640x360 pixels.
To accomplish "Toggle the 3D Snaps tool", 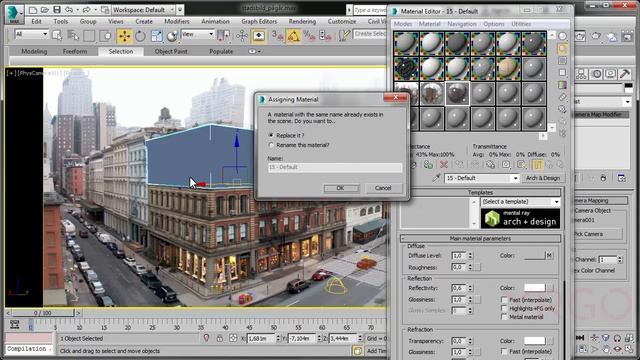I will tap(278, 36).
